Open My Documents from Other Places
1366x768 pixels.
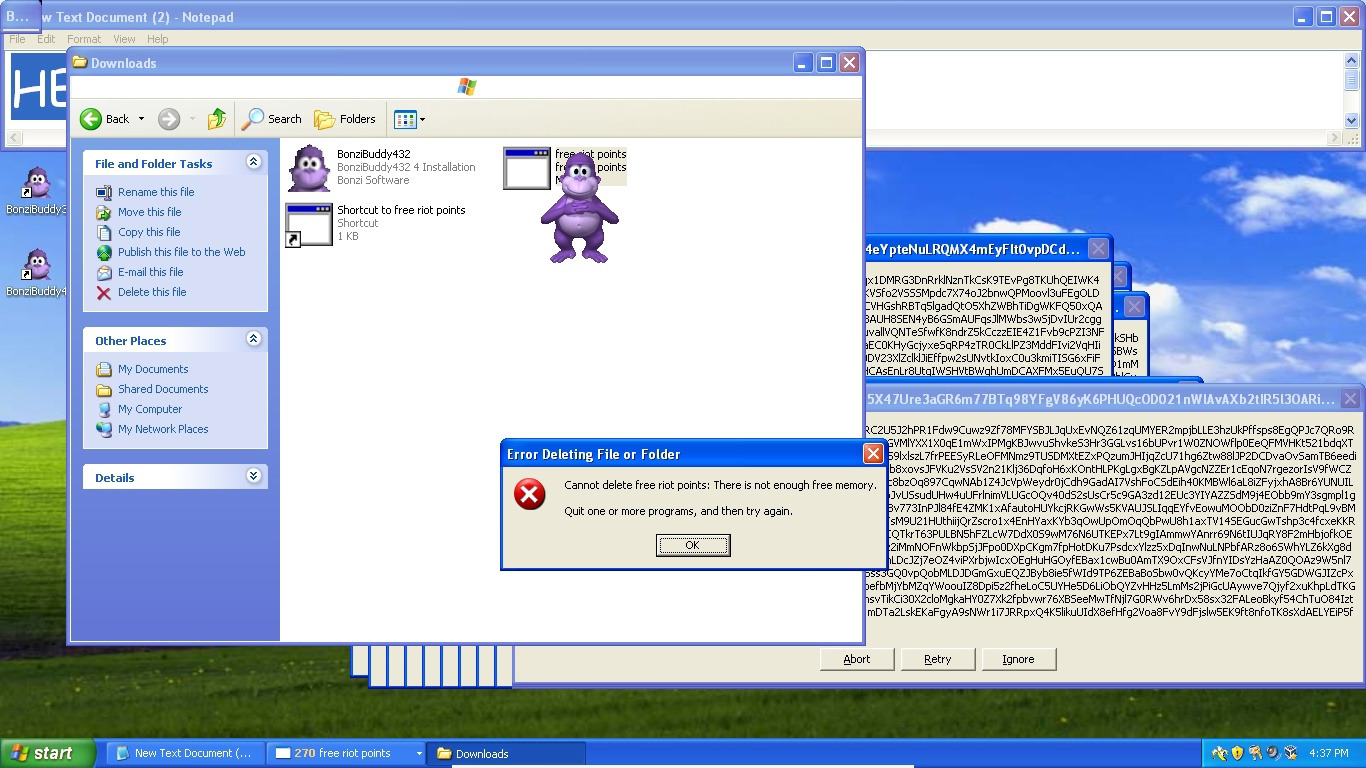(x=153, y=369)
